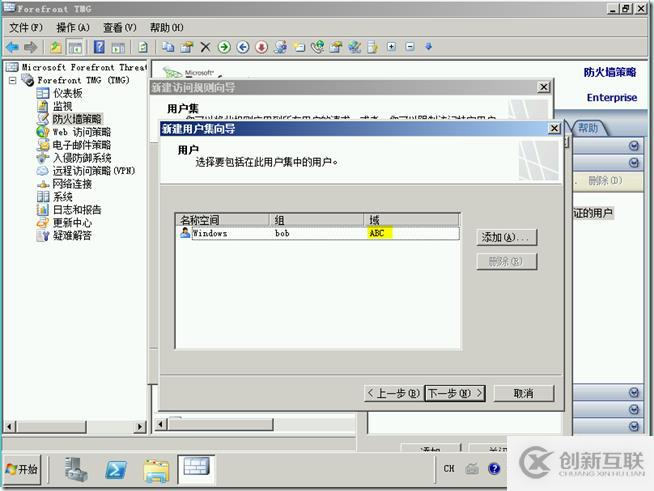Click center pane horizontal scrollbar thumb
This screenshot has height=491, width=654.
220,425
